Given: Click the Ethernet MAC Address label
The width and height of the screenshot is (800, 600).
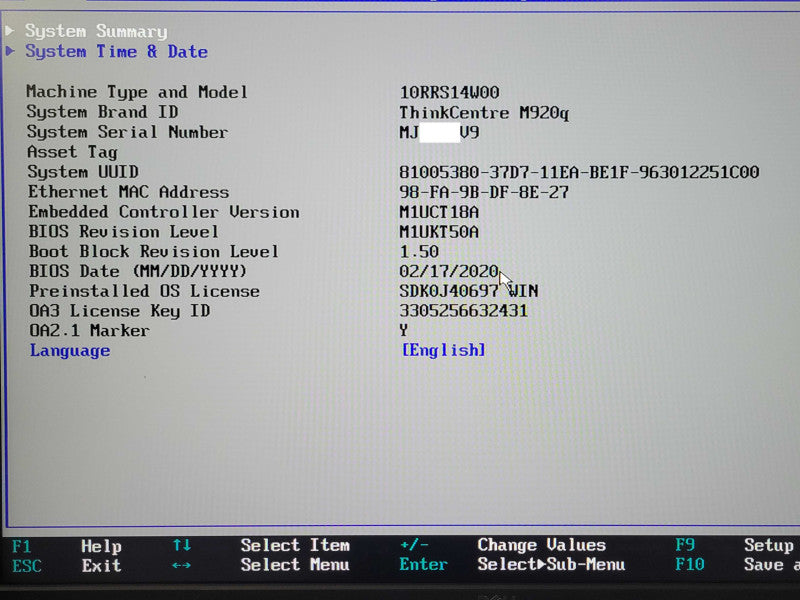Looking at the screenshot, I should [129, 192].
